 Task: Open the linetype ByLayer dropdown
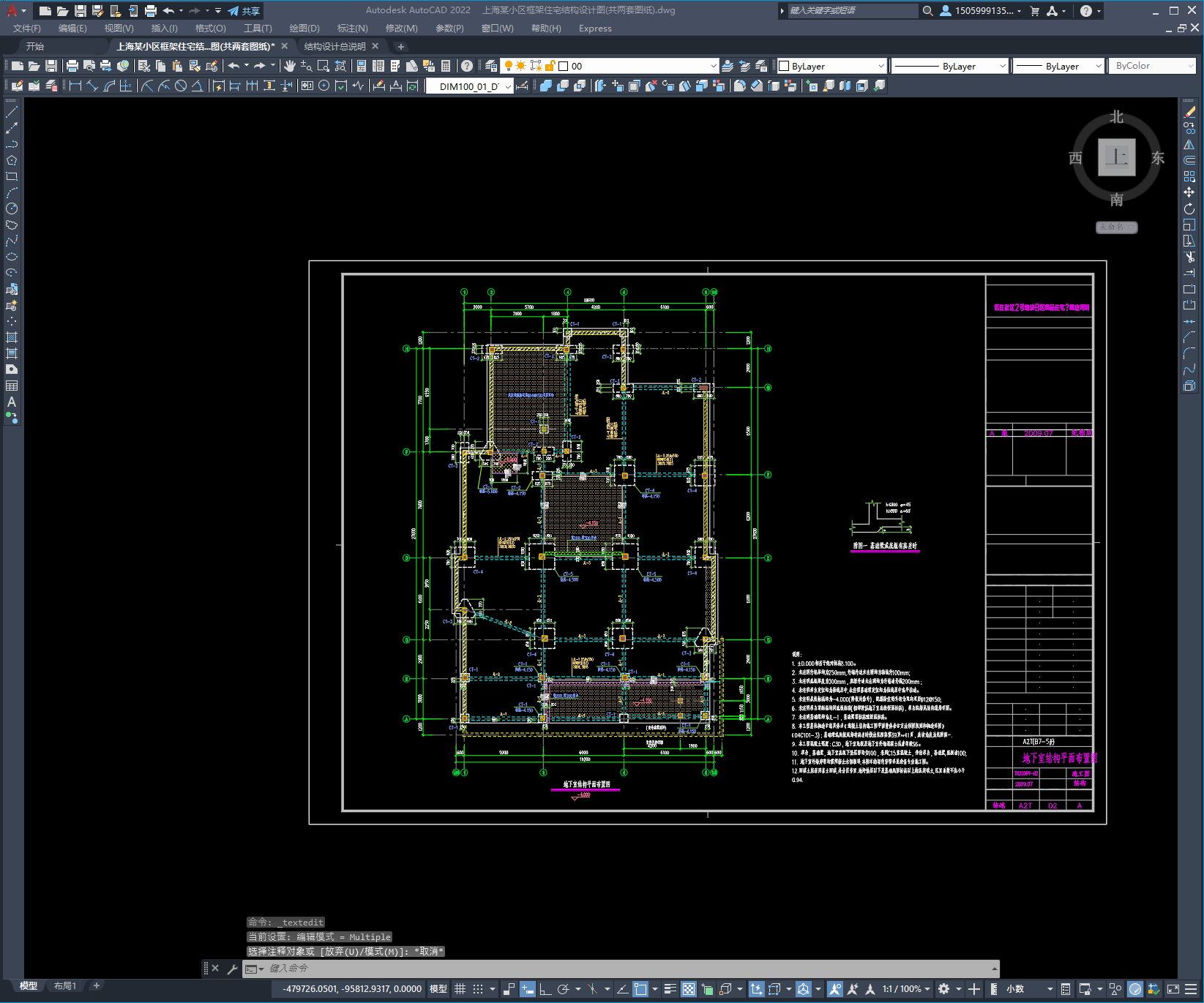coord(1003,66)
